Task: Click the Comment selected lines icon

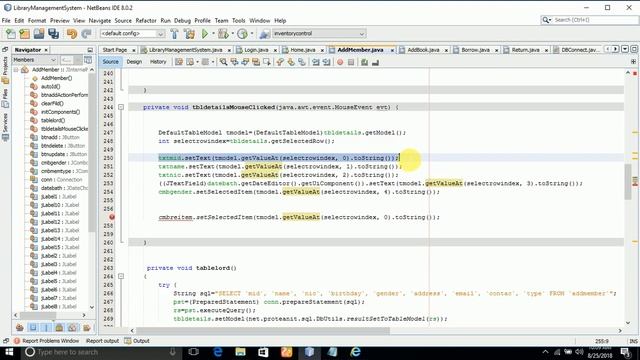Action: click(x=364, y=62)
